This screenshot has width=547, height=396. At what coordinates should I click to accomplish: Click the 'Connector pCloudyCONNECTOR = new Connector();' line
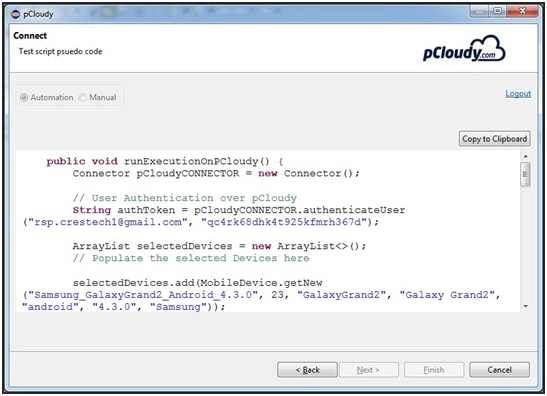pyautogui.click(x=216, y=173)
